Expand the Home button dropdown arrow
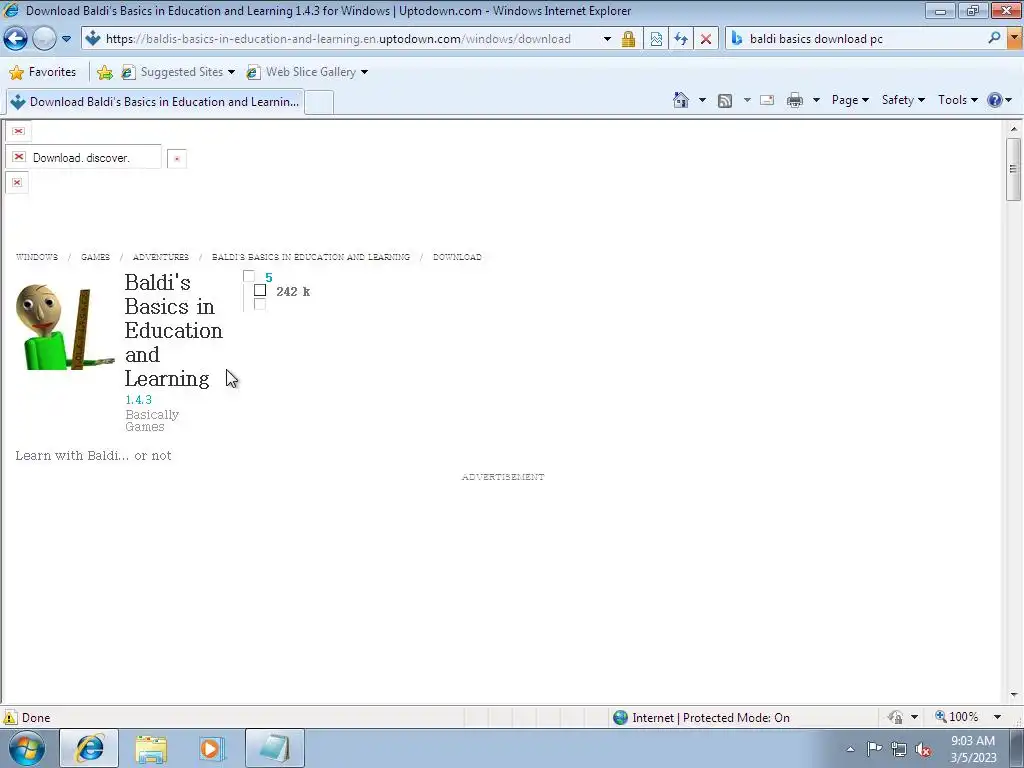 coord(702,100)
